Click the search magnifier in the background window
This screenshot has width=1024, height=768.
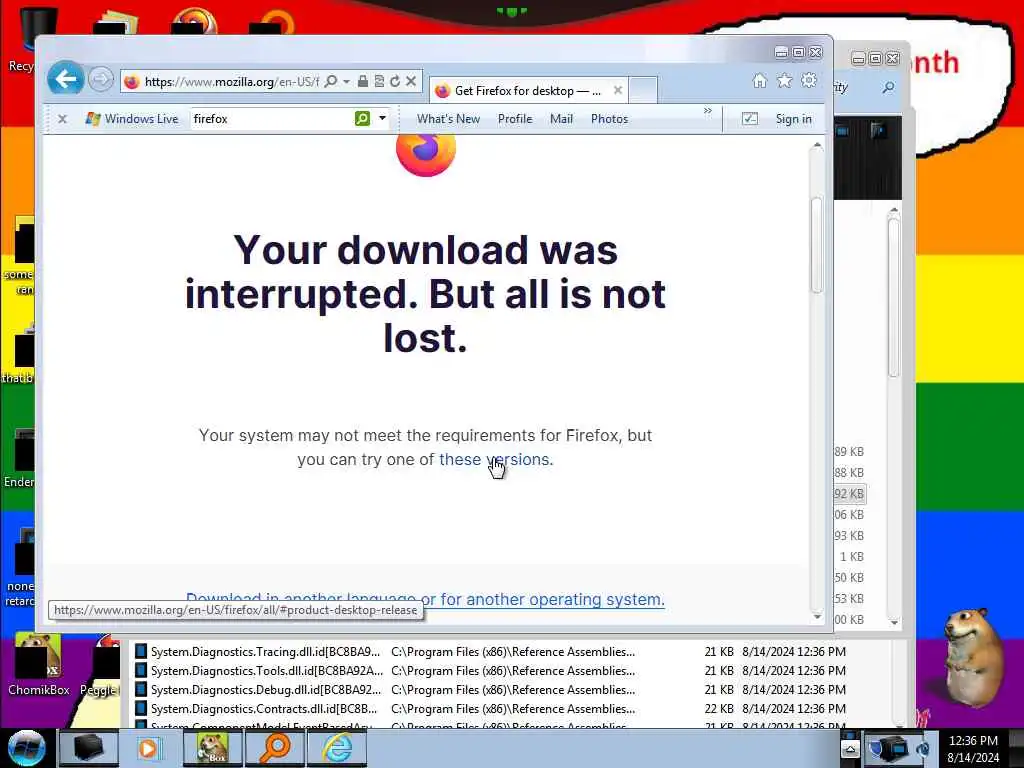[888, 87]
